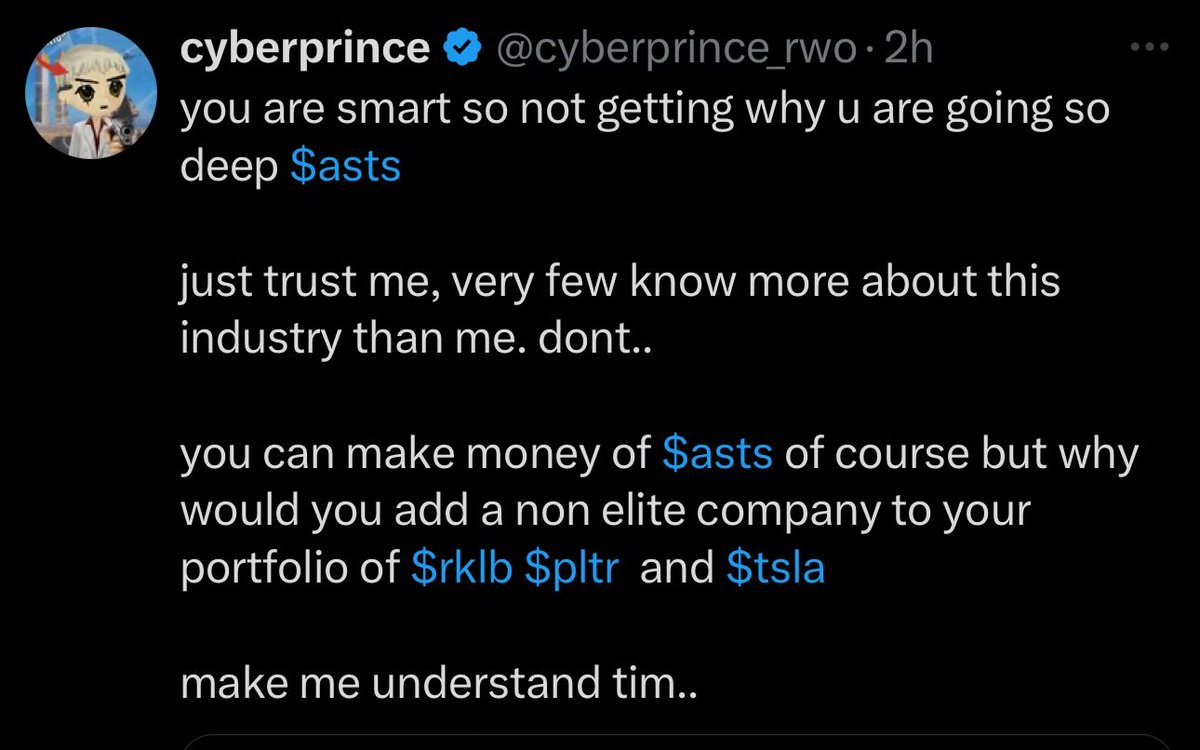Screen dimensions: 1200x750
Task: Open the $rklb cashtag link
Action: [x=462, y=569]
